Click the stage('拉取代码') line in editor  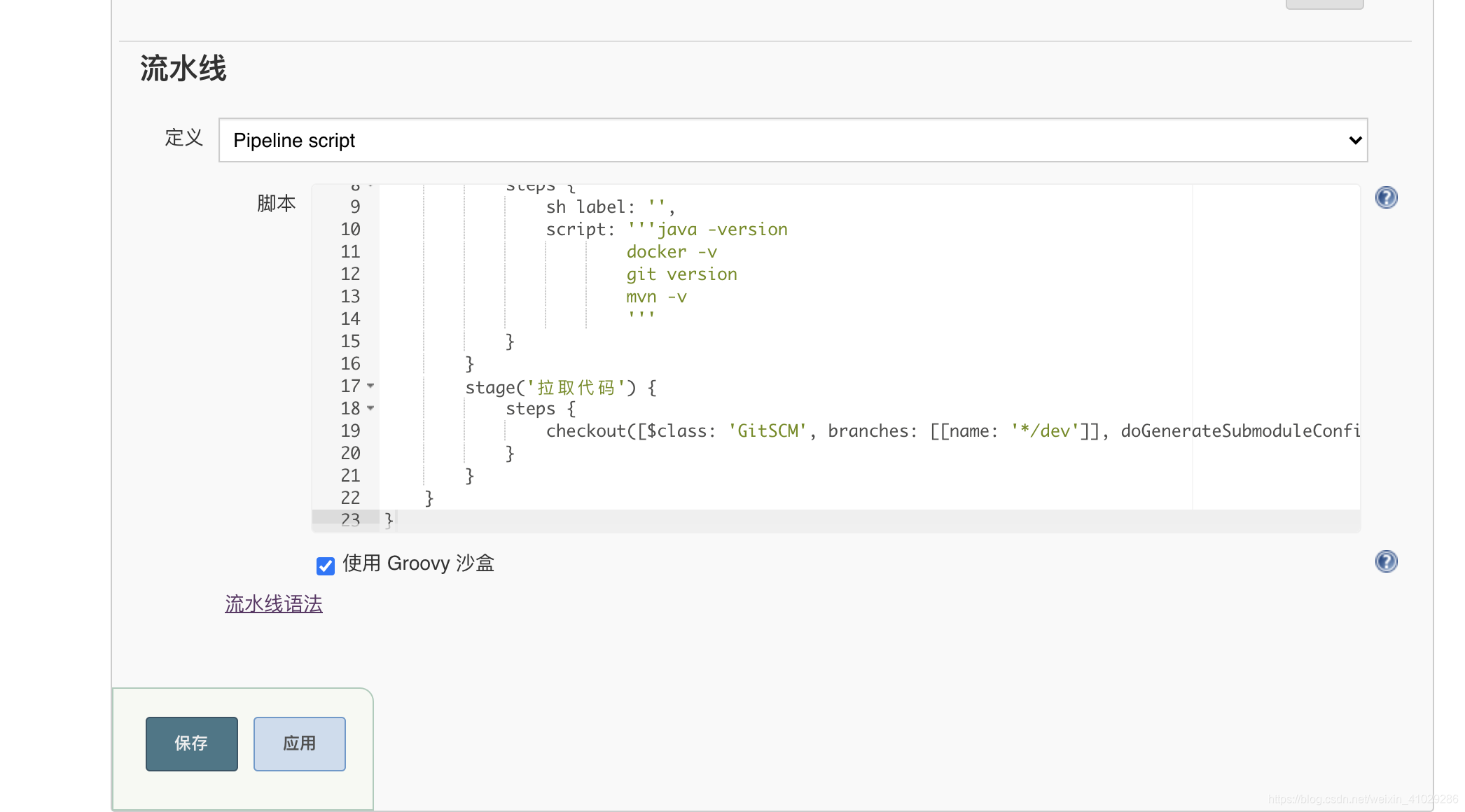[x=561, y=387]
